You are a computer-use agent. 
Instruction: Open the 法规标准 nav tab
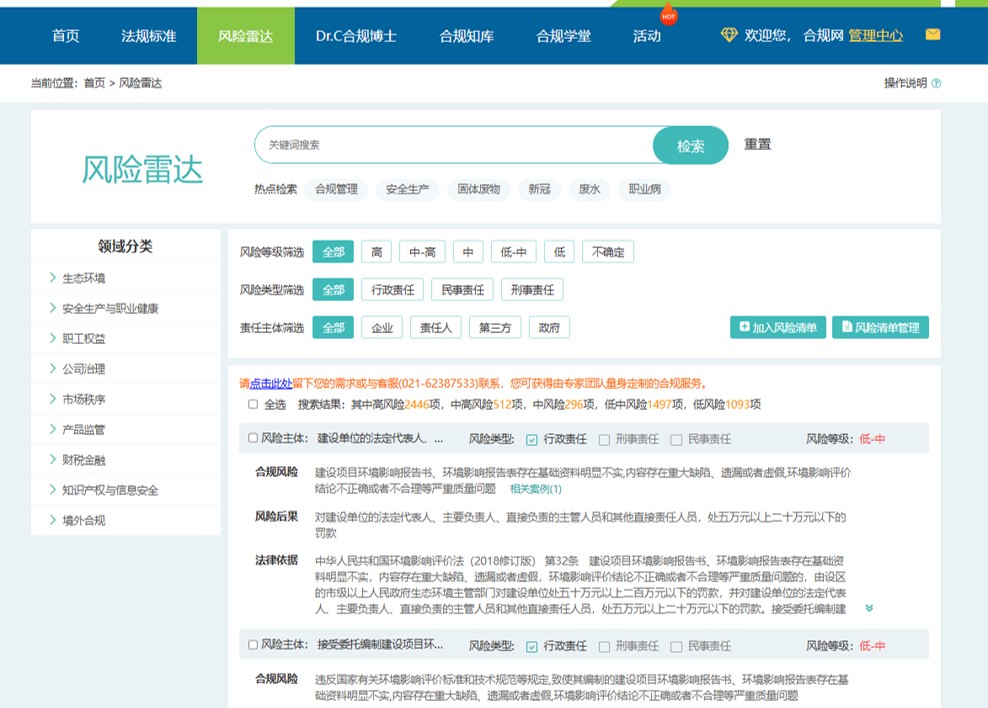(x=149, y=36)
